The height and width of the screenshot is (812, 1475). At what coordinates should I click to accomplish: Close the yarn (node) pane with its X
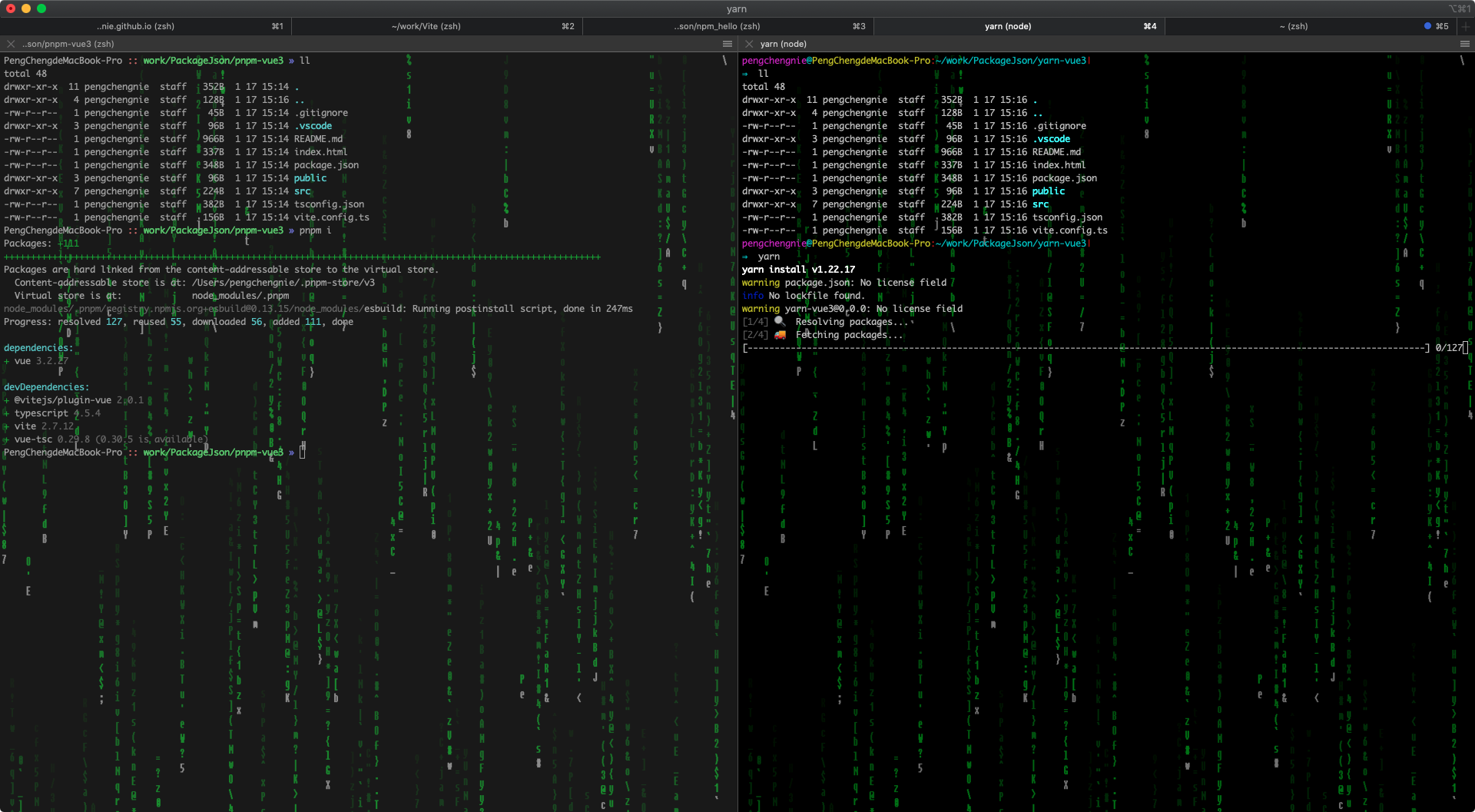click(749, 44)
